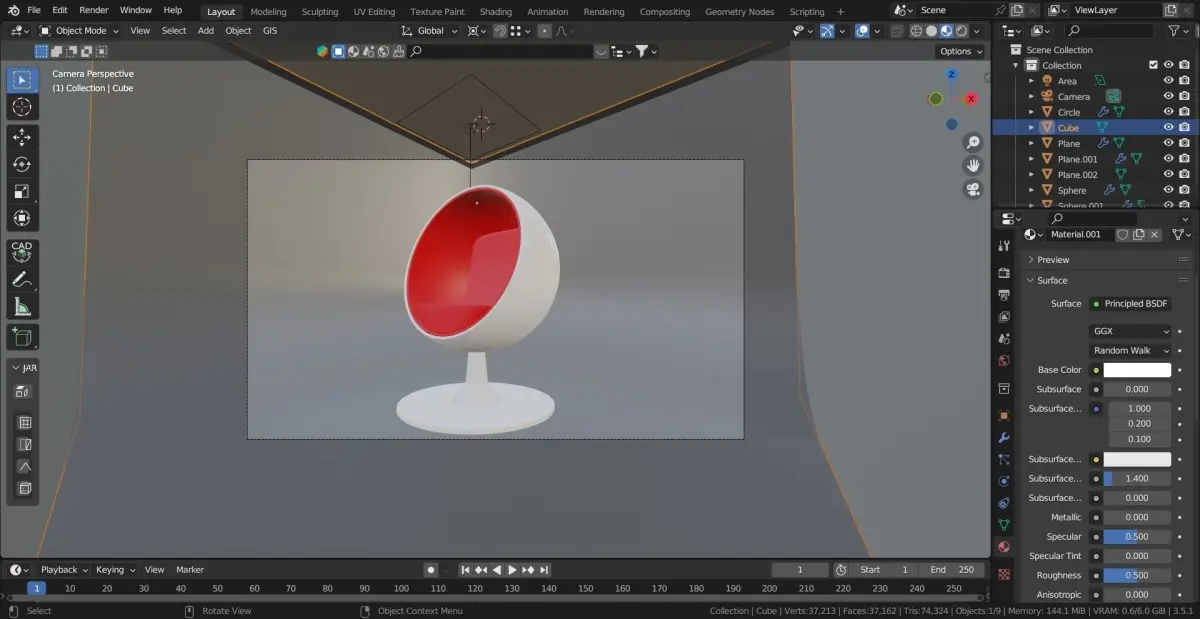Open the Render properties tab

point(1004,272)
